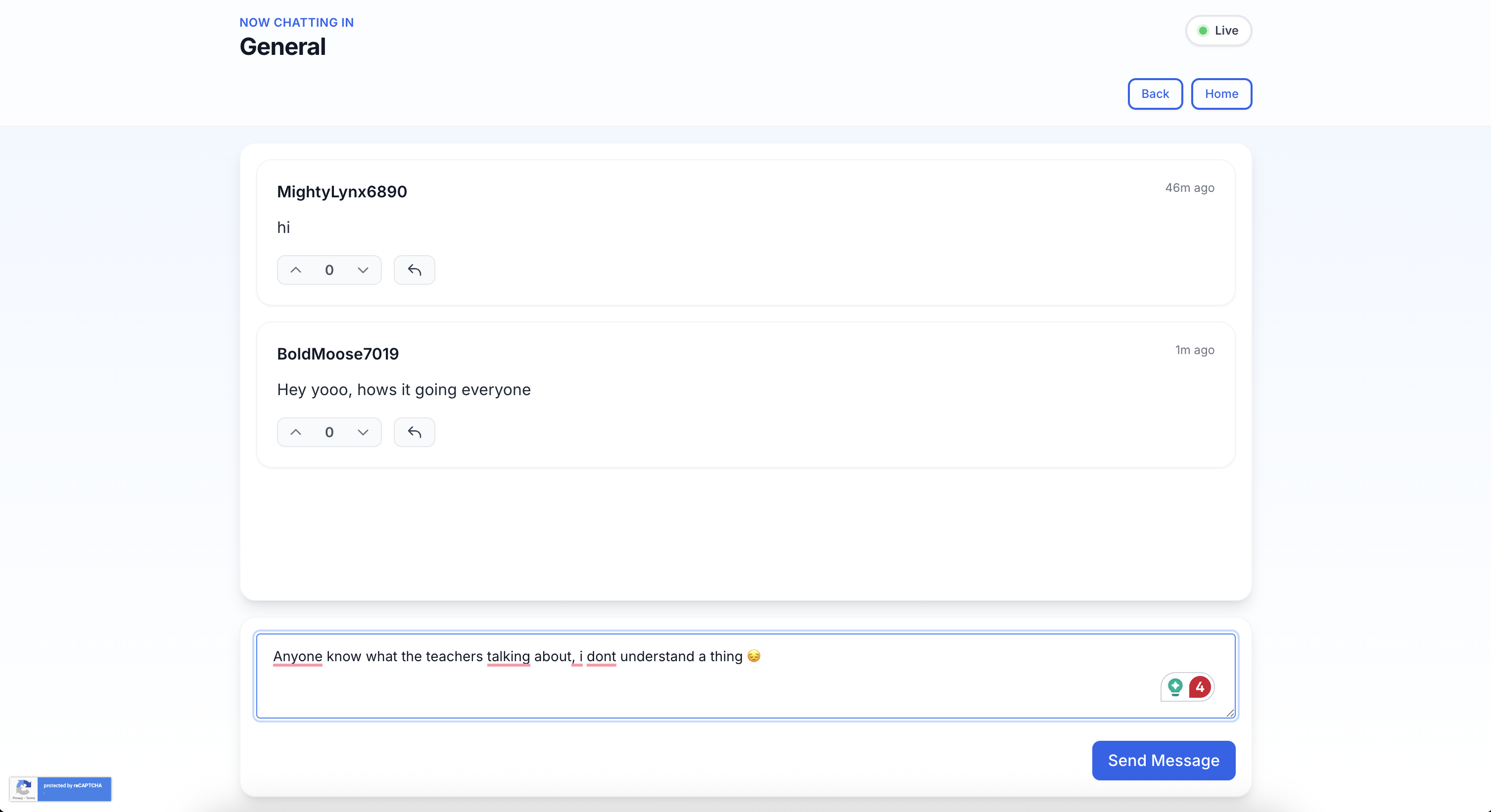Click inside the message text box
The height and width of the screenshot is (812, 1491).
click(x=695, y=689)
